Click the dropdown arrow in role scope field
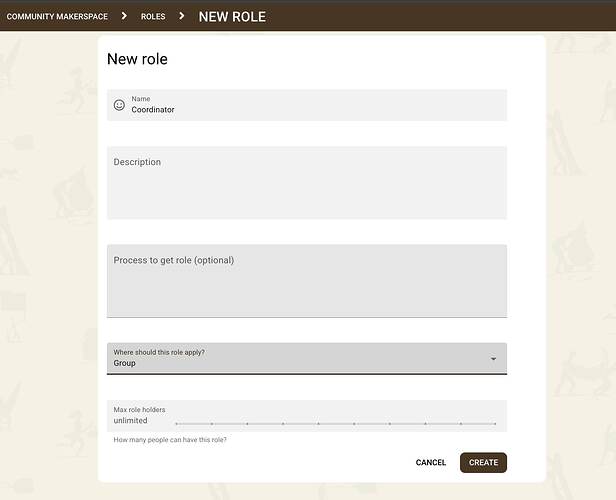 [493, 359]
